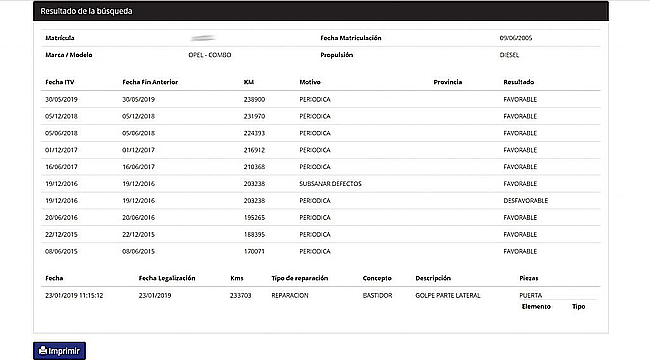
Task: Click the PUERTA piezas entry
Action: [x=531, y=295]
